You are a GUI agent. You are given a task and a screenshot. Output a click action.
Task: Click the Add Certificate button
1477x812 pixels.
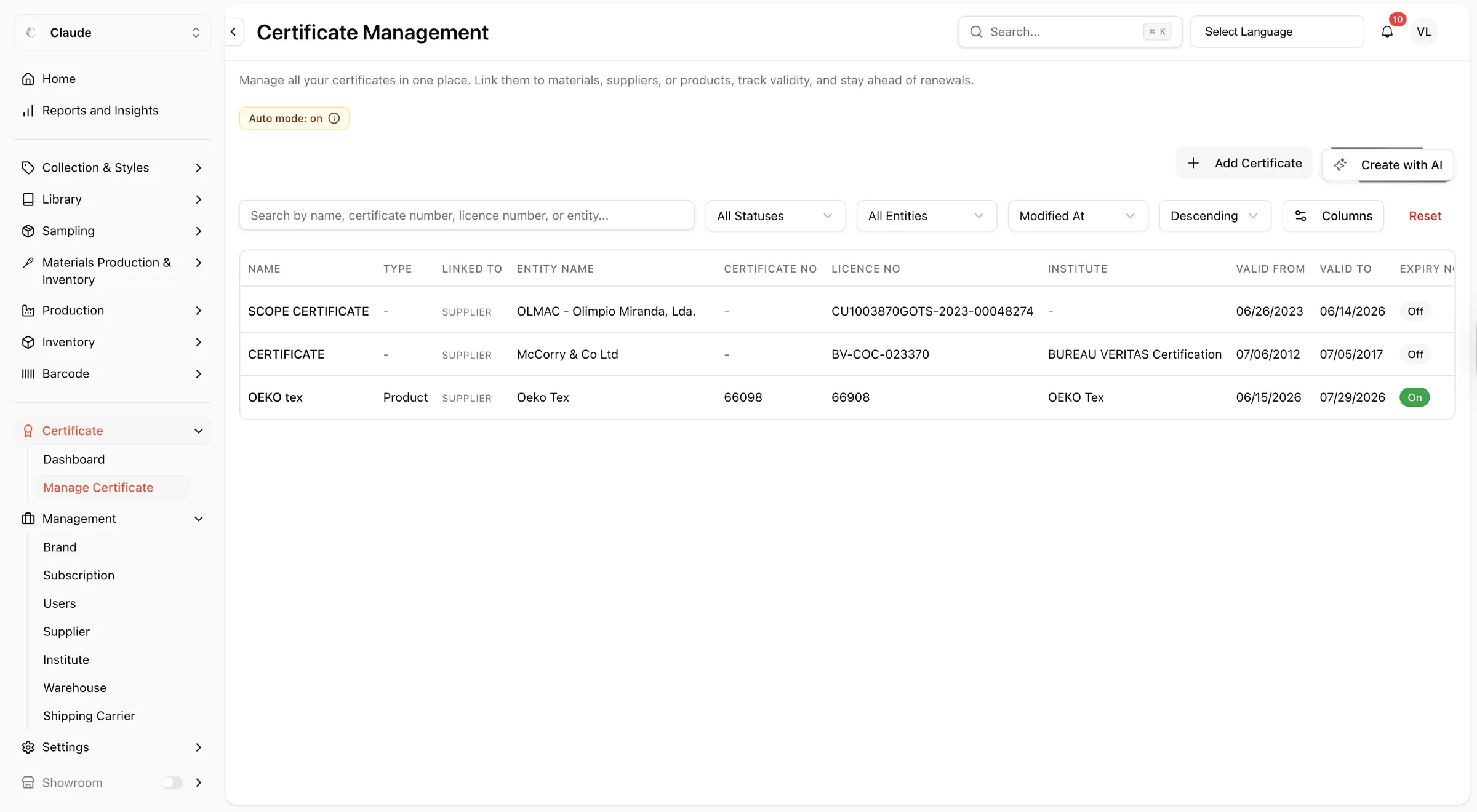coord(1244,163)
